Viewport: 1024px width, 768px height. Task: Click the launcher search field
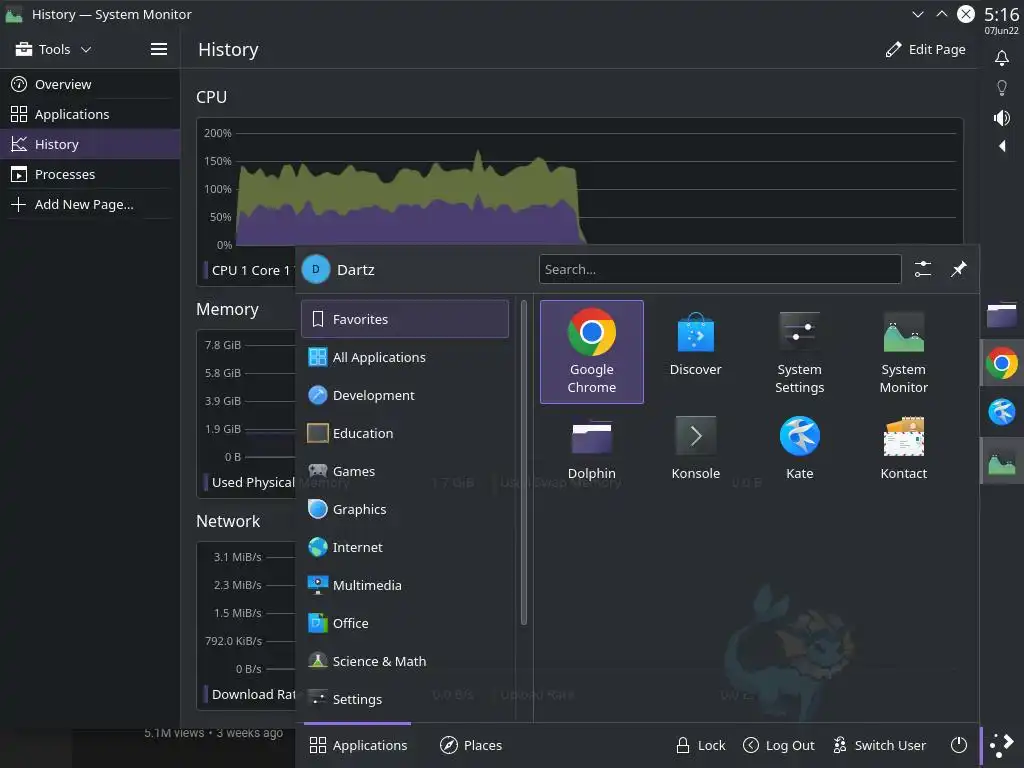pyautogui.click(x=720, y=269)
